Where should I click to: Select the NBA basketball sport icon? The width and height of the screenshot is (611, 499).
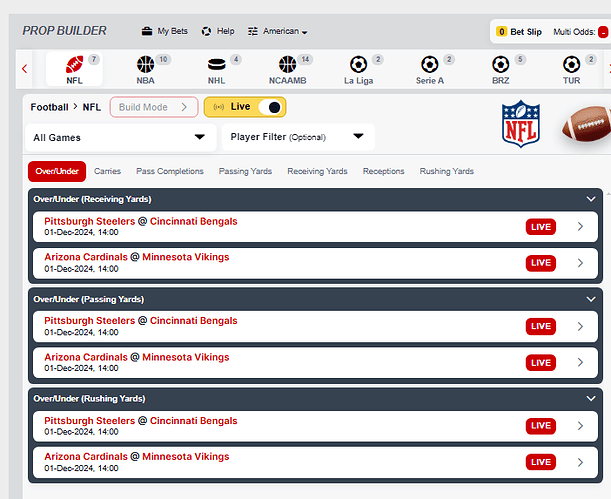[x=146, y=65]
